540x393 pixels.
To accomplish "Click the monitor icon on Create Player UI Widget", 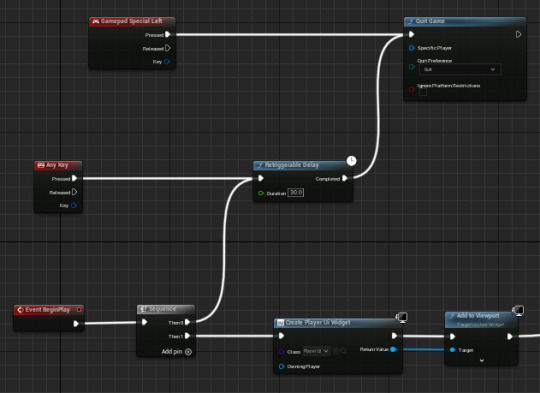I will click(x=402, y=317).
